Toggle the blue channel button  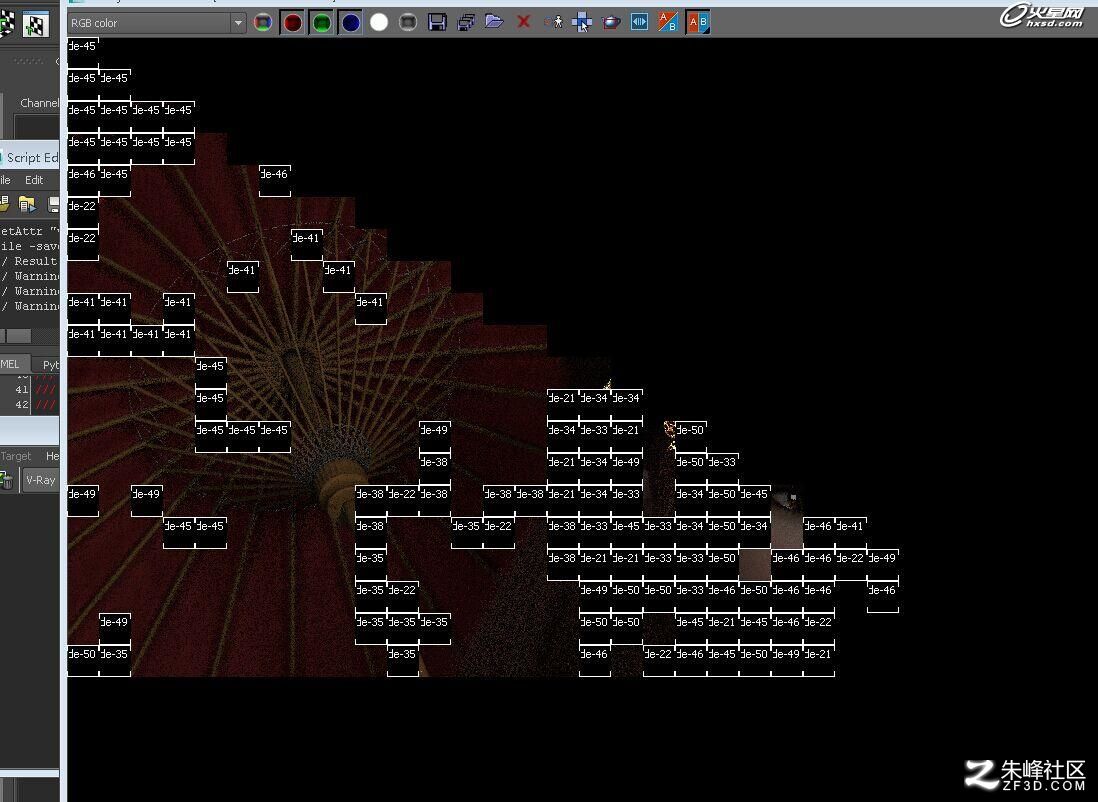[350, 23]
